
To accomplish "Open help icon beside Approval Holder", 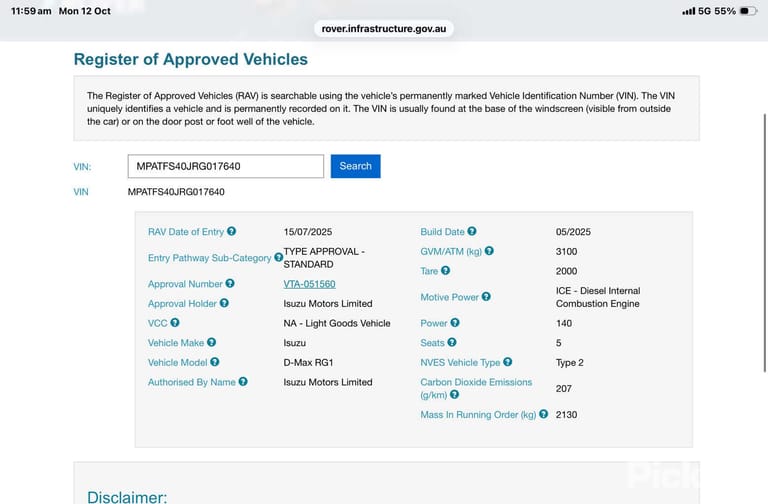I will (x=224, y=303).
